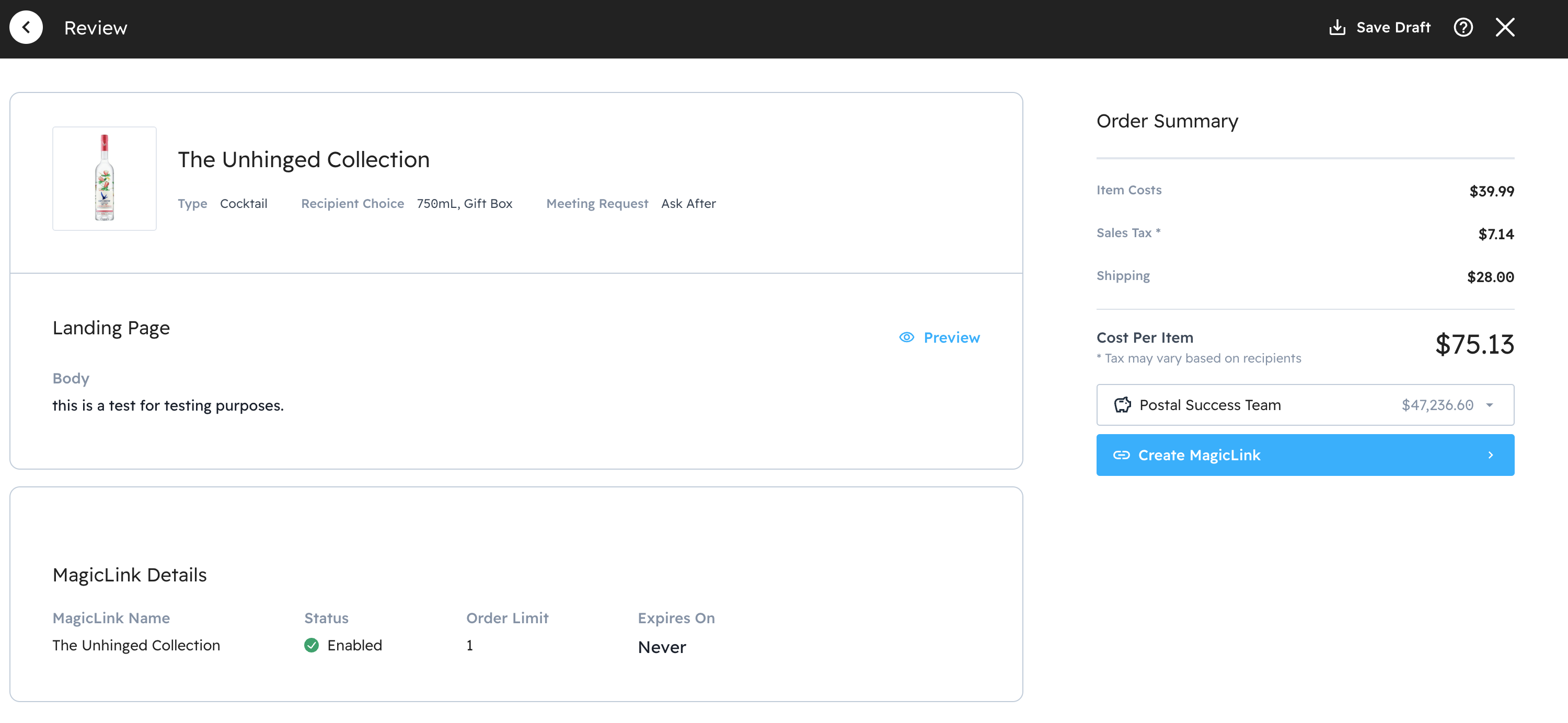Click the Unhinged Collection bottle thumbnail
The width and height of the screenshot is (1568, 723).
(104, 178)
